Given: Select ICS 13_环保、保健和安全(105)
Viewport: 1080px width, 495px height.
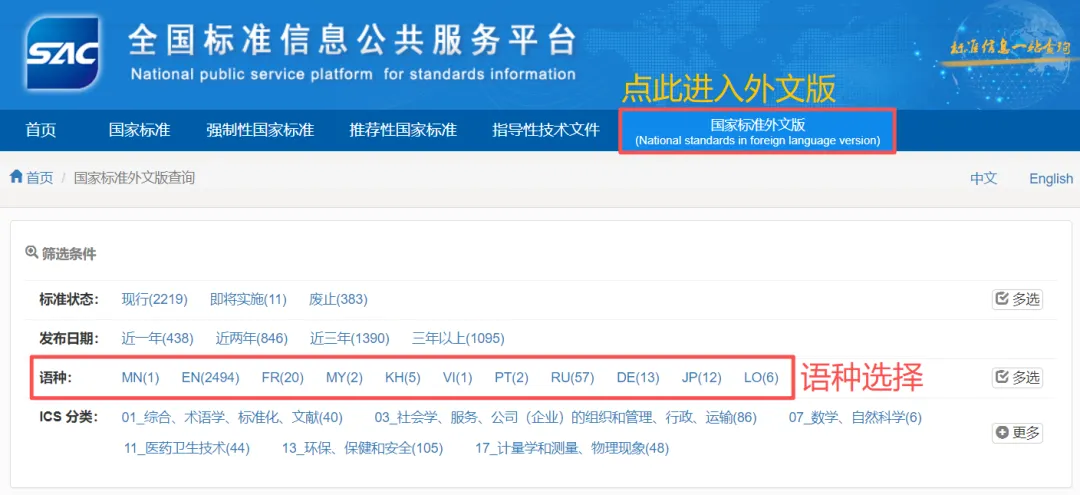Looking at the screenshot, I should coord(362,448).
